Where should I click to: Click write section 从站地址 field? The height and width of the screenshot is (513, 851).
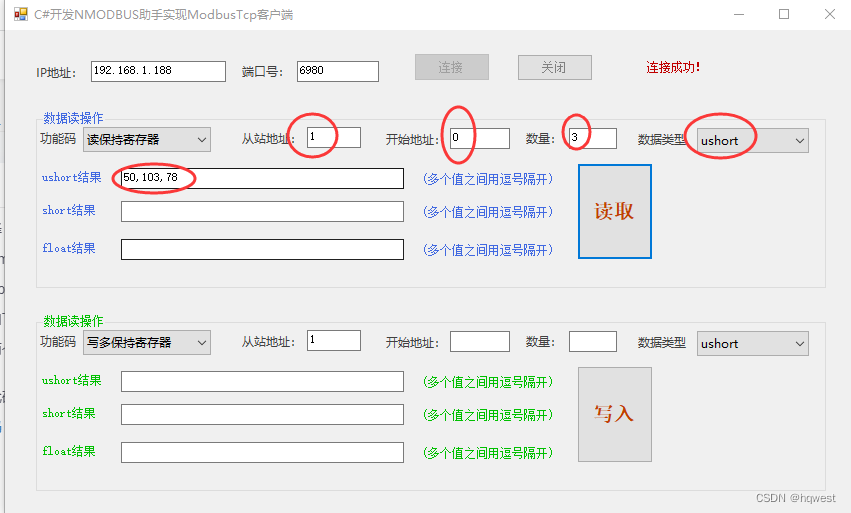[x=333, y=340]
